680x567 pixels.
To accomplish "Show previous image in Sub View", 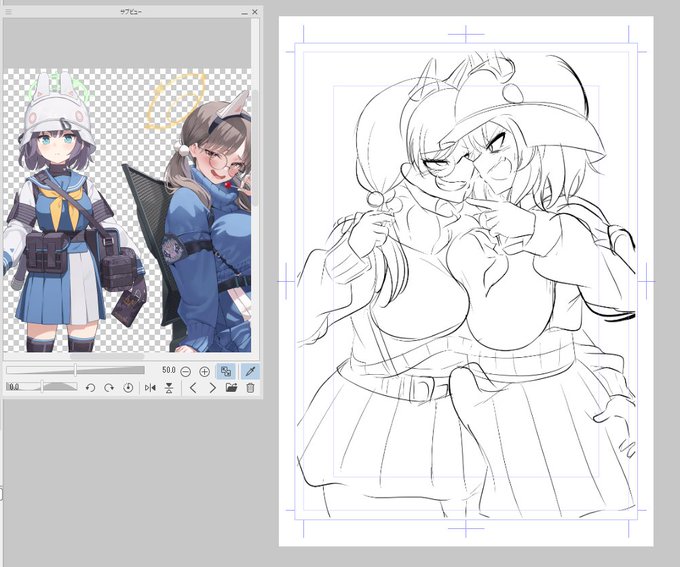I will click(x=193, y=388).
